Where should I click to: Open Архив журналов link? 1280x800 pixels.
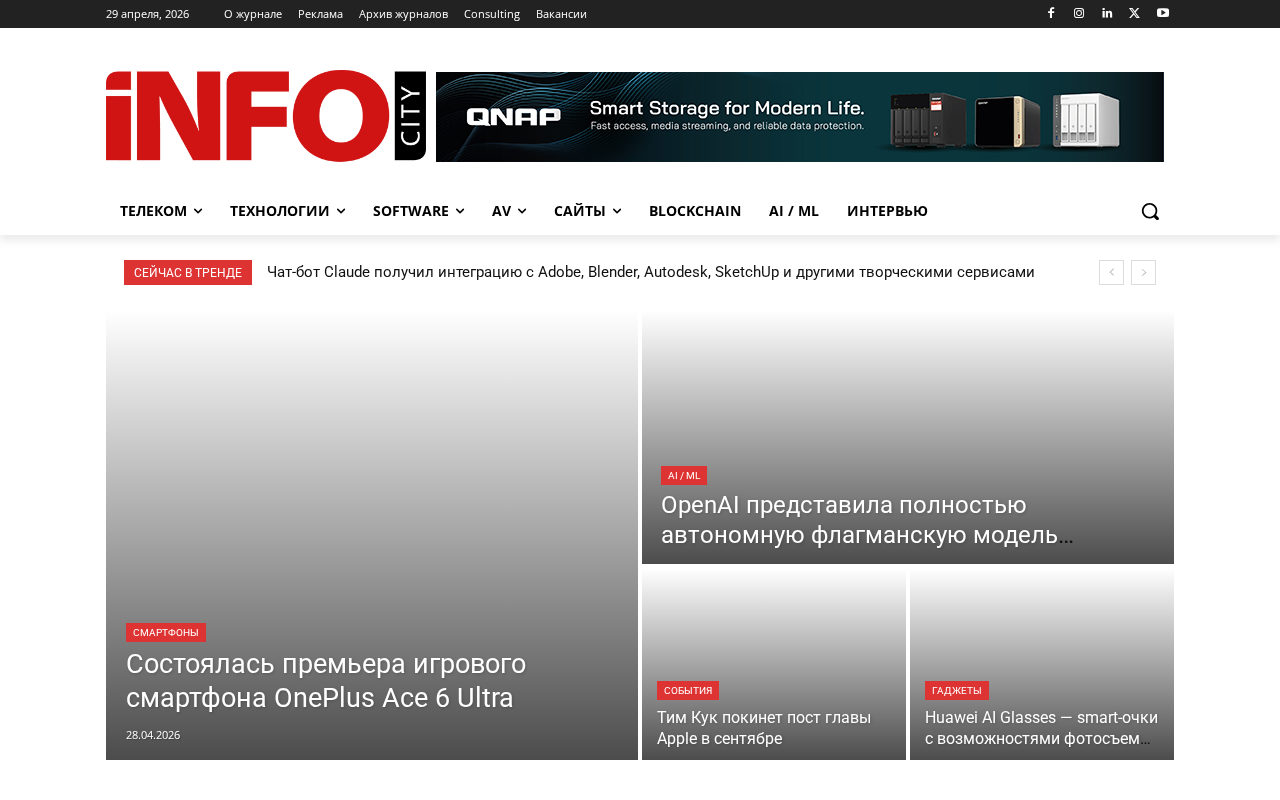403,14
